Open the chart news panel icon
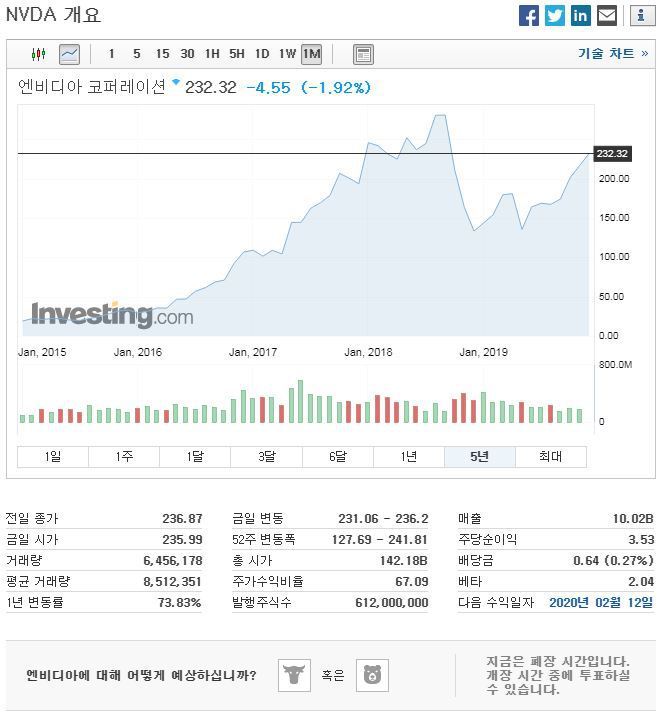 click(x=363, y=54)
